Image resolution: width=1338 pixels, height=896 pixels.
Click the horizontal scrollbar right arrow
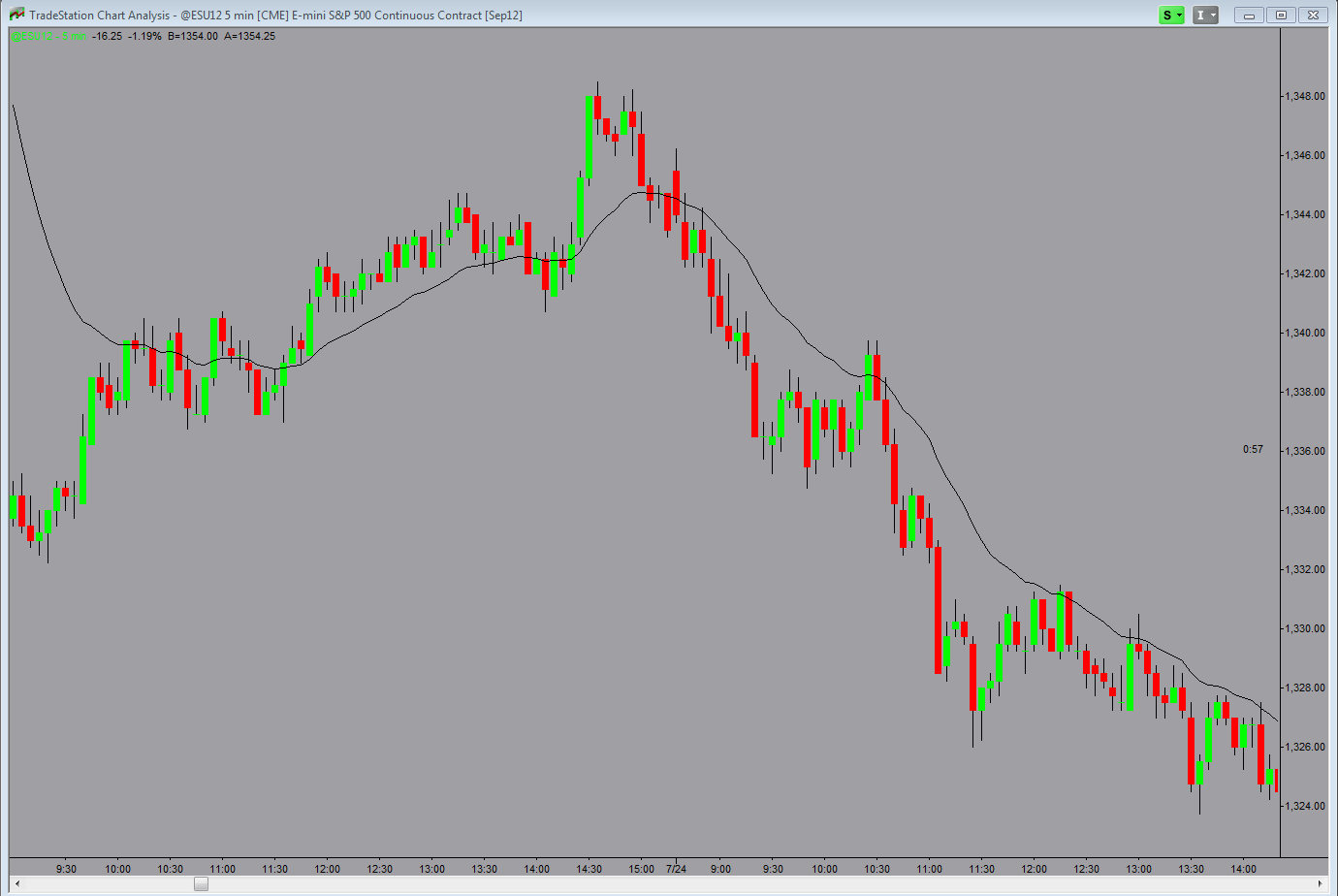coord(1321,883)
